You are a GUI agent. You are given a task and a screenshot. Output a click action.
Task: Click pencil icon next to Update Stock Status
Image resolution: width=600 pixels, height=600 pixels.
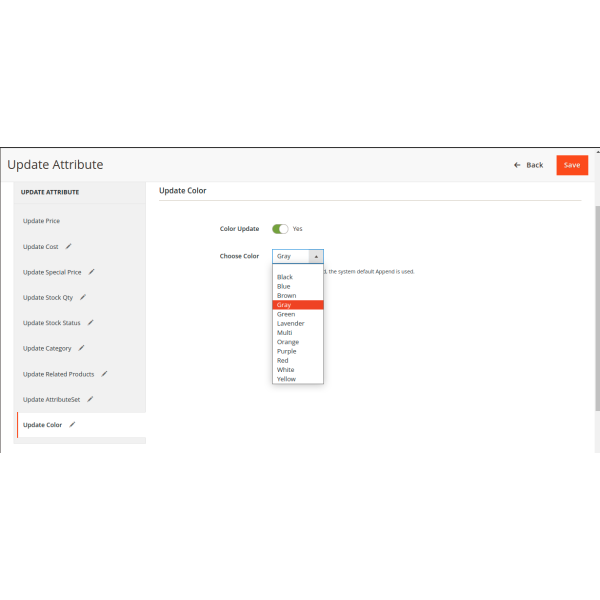tap(90, 323)
